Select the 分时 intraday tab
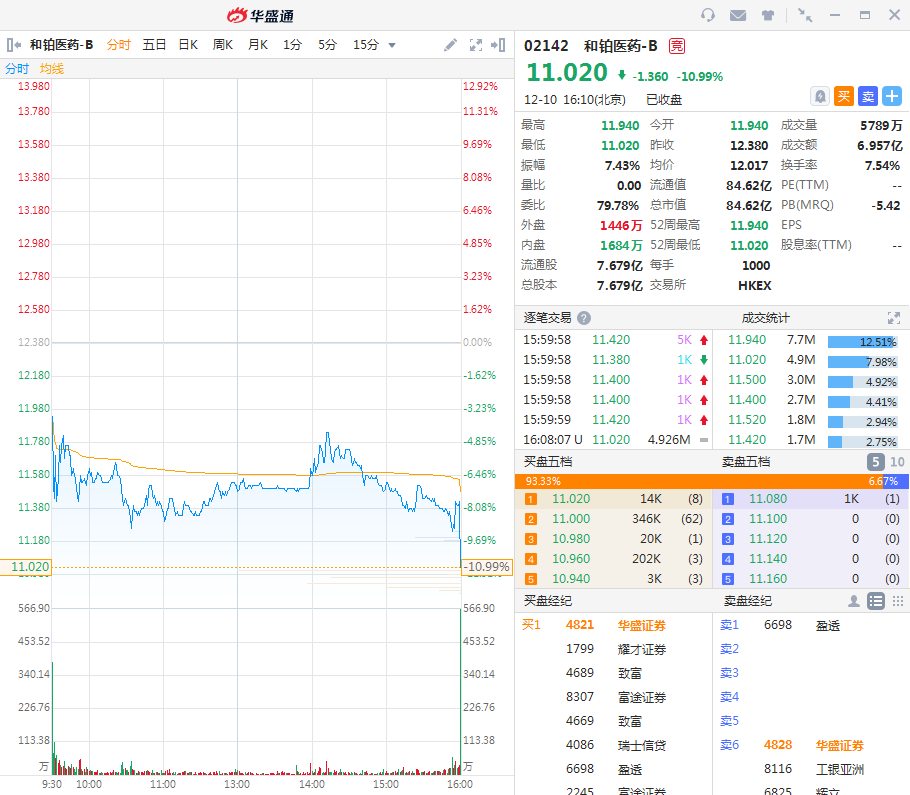Screen dimensions: 910x795 click(x=118, y=45)
